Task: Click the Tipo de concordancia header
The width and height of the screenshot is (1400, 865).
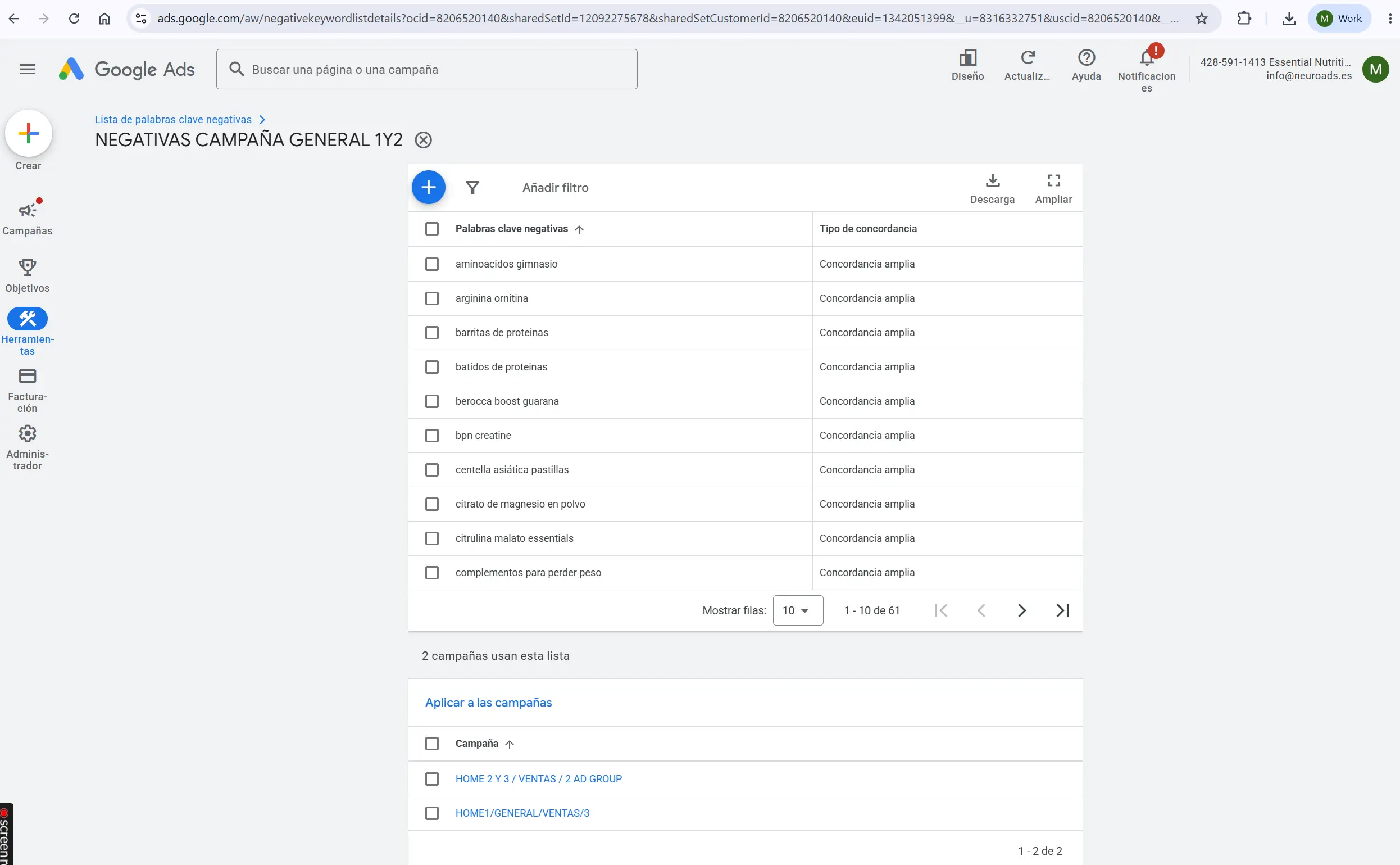Action: [x=868, y=229]
